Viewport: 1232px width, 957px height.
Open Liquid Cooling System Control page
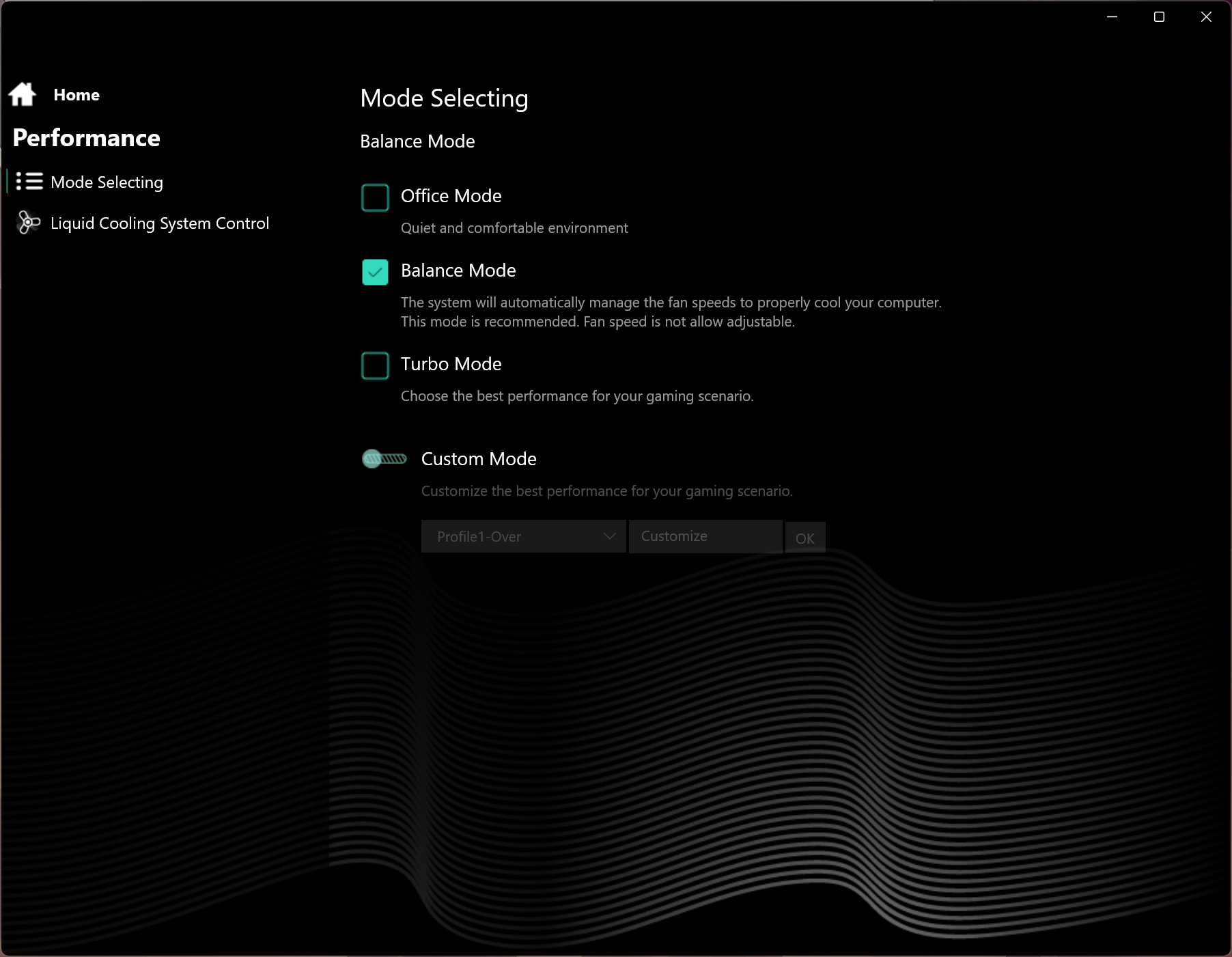(x=160, y=223)
